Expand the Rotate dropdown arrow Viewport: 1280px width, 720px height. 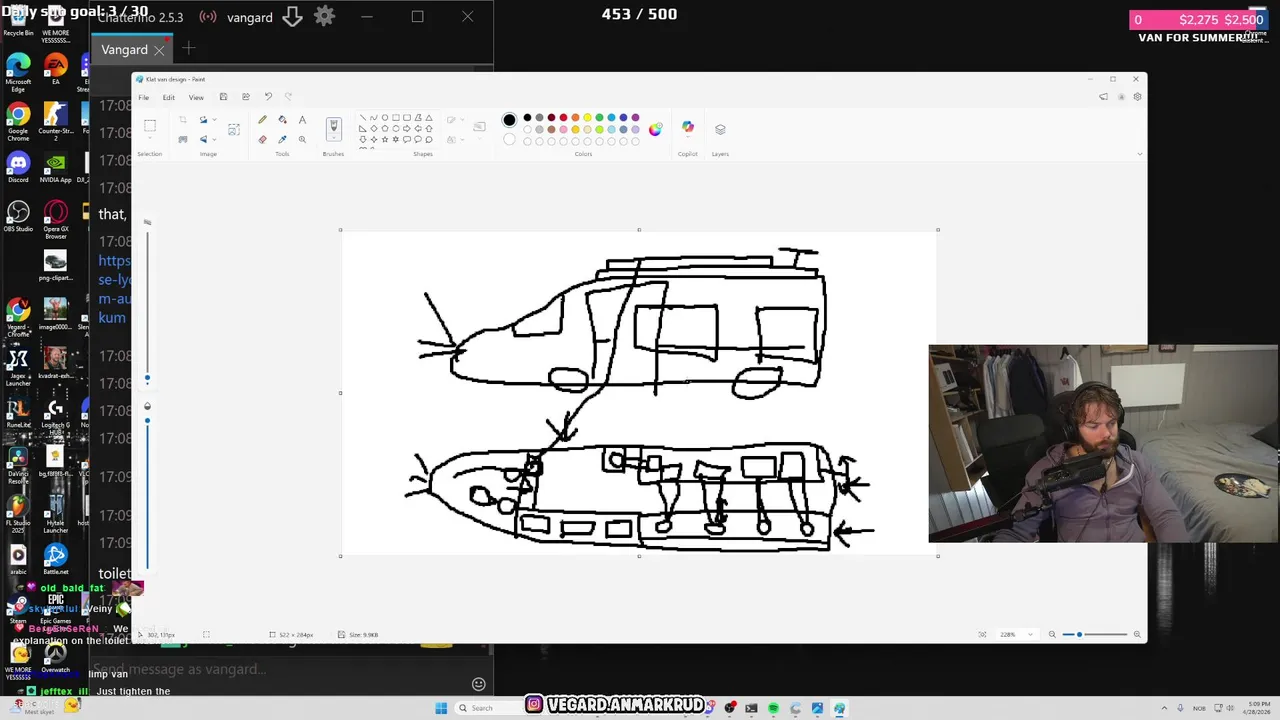coord(214,120)
